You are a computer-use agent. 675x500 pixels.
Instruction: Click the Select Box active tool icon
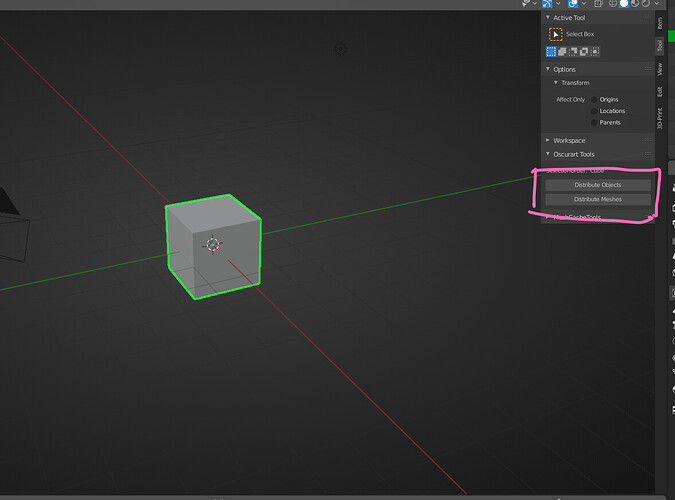point(555,34)
